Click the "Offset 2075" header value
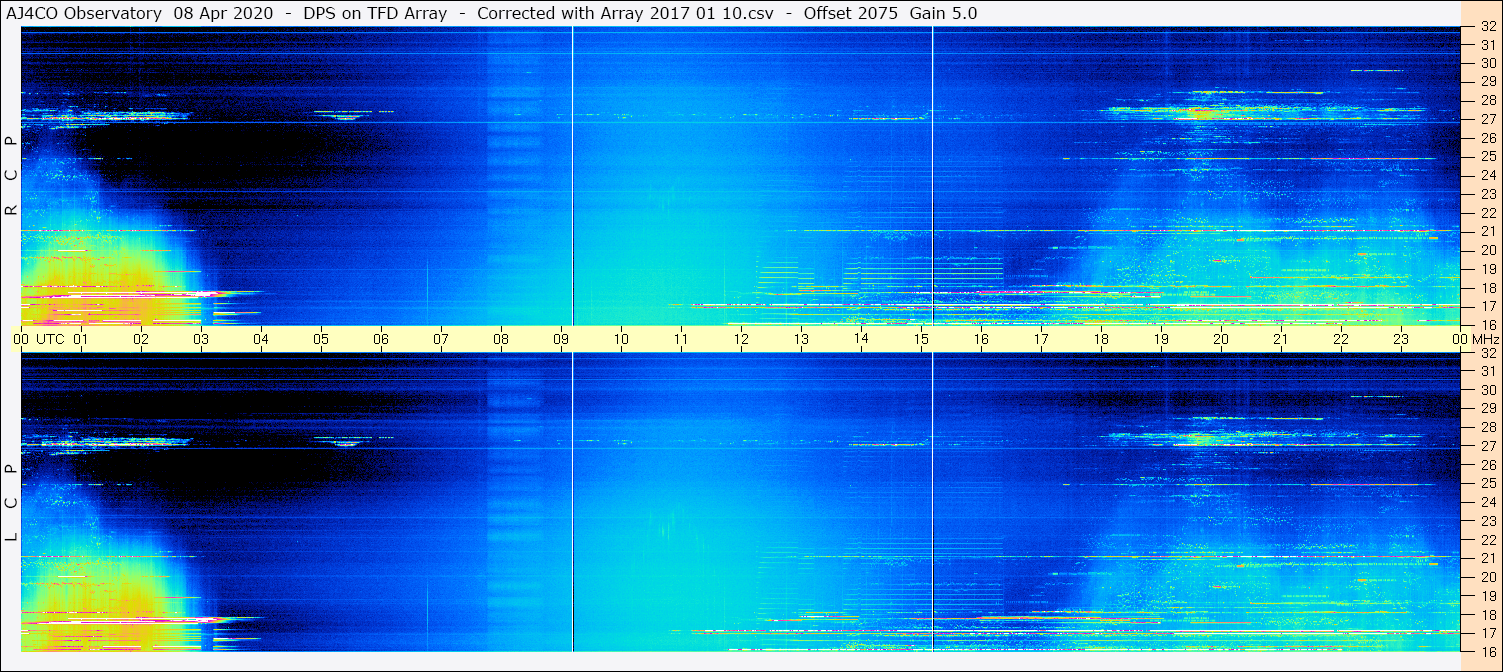 pos(851,13)
